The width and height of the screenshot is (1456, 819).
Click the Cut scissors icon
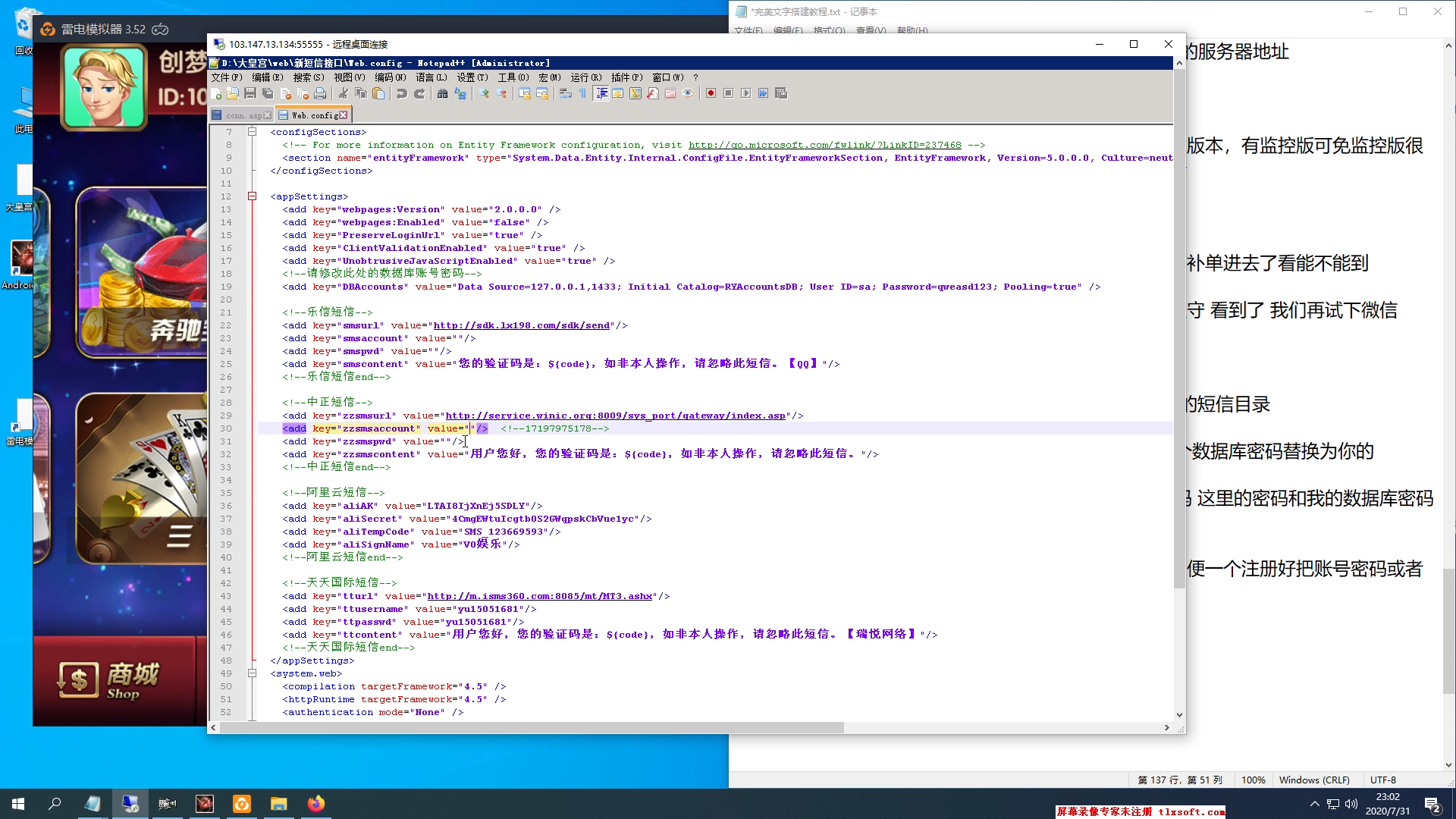pyautogui.click(x=343, y=93)
